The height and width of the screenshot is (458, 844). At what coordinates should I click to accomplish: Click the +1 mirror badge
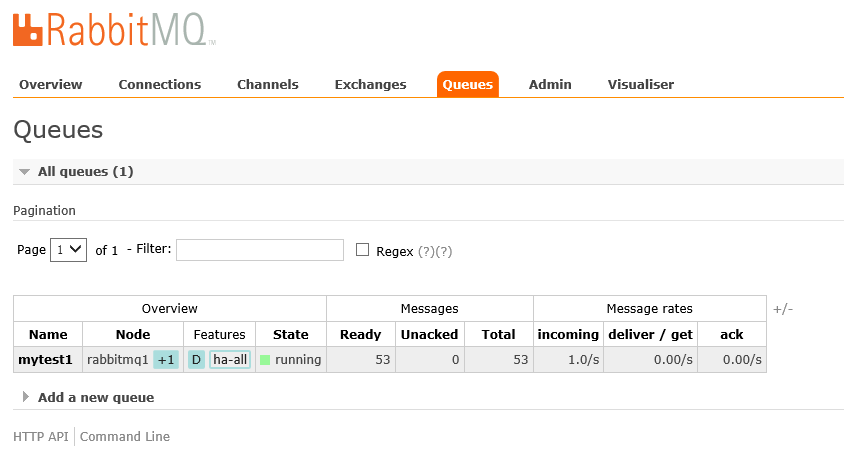coord(166,360)
